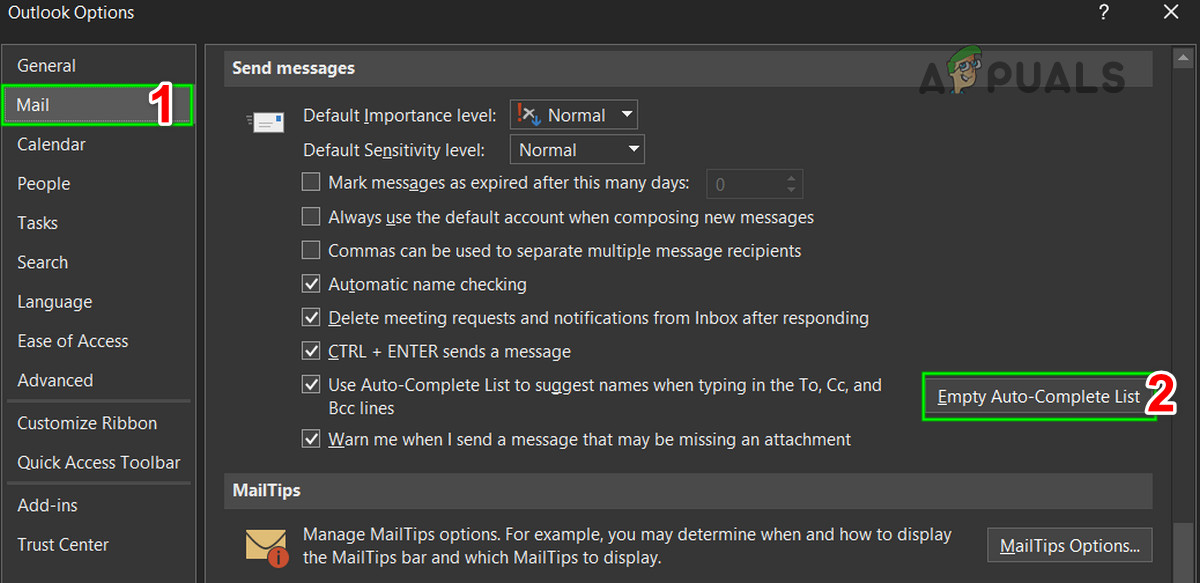
Task: Switch to the Calendar options category
Action: (x=51, y=145)
